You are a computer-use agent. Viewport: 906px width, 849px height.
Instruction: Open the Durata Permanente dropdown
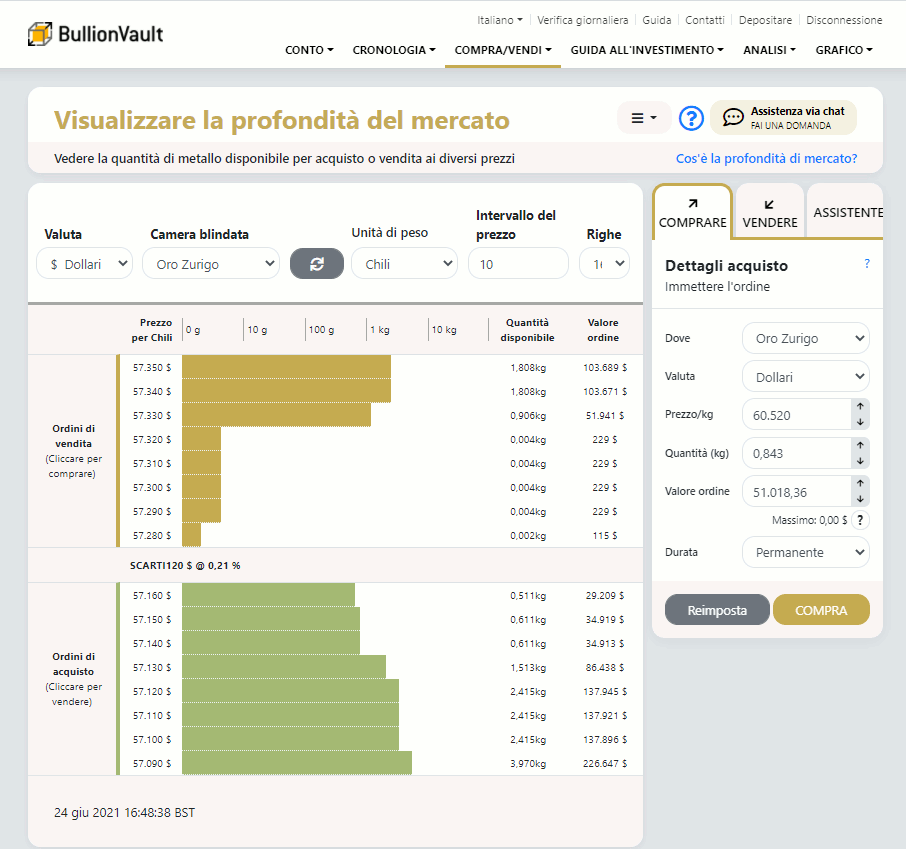coord(805,552)
